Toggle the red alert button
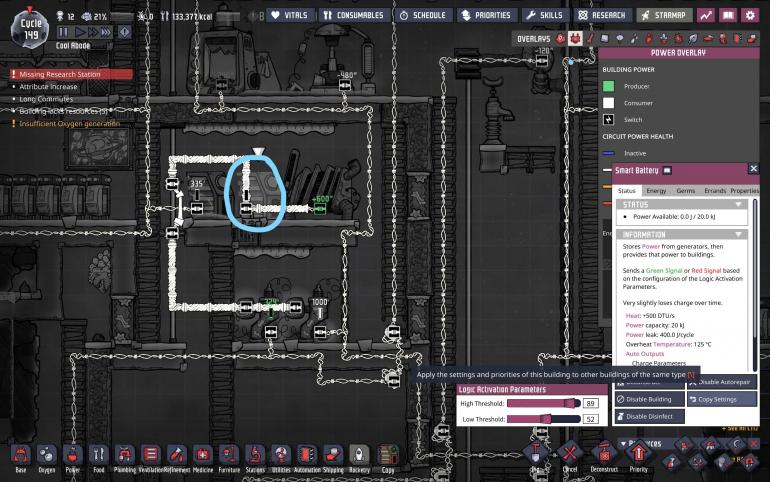 pos(125,32)
